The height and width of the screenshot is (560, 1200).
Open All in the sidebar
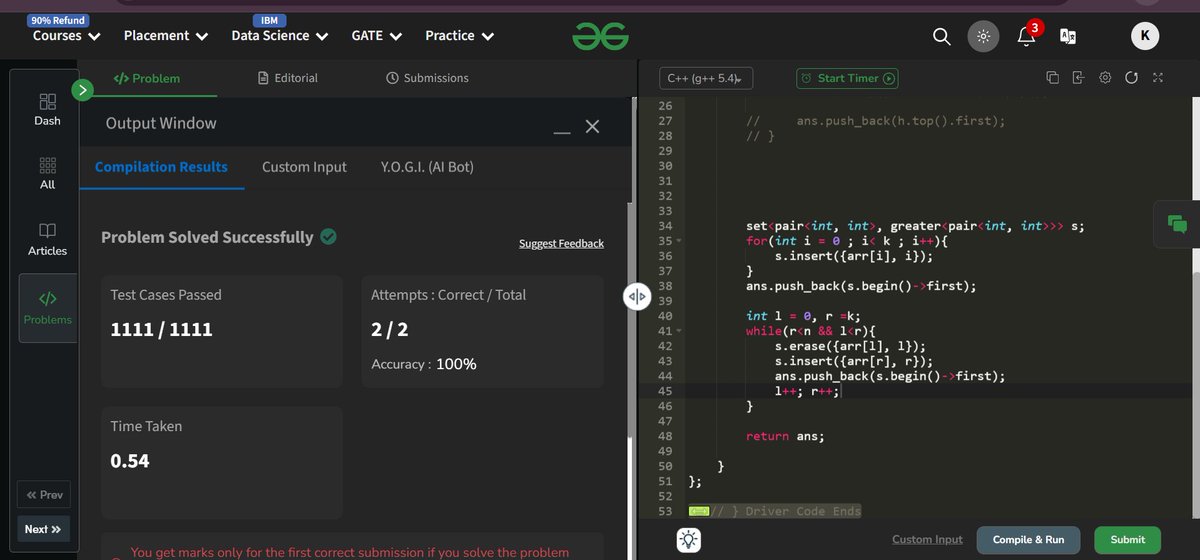[47, 173]
